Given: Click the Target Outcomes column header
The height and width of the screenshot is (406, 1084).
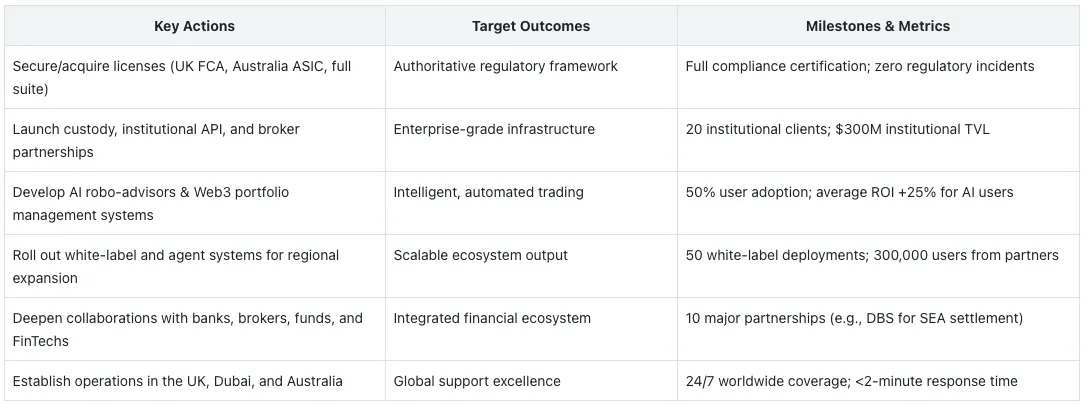Looking at the screenshot, I should click(x=531, y=26).
